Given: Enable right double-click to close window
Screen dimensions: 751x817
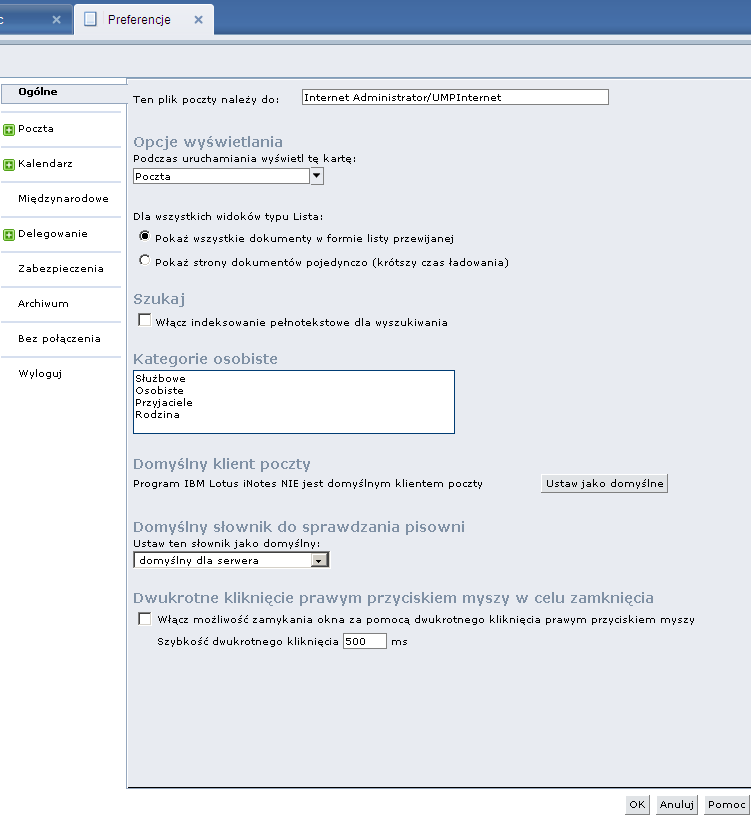Looking at the screenshot, I should click(x=144, y=618).
